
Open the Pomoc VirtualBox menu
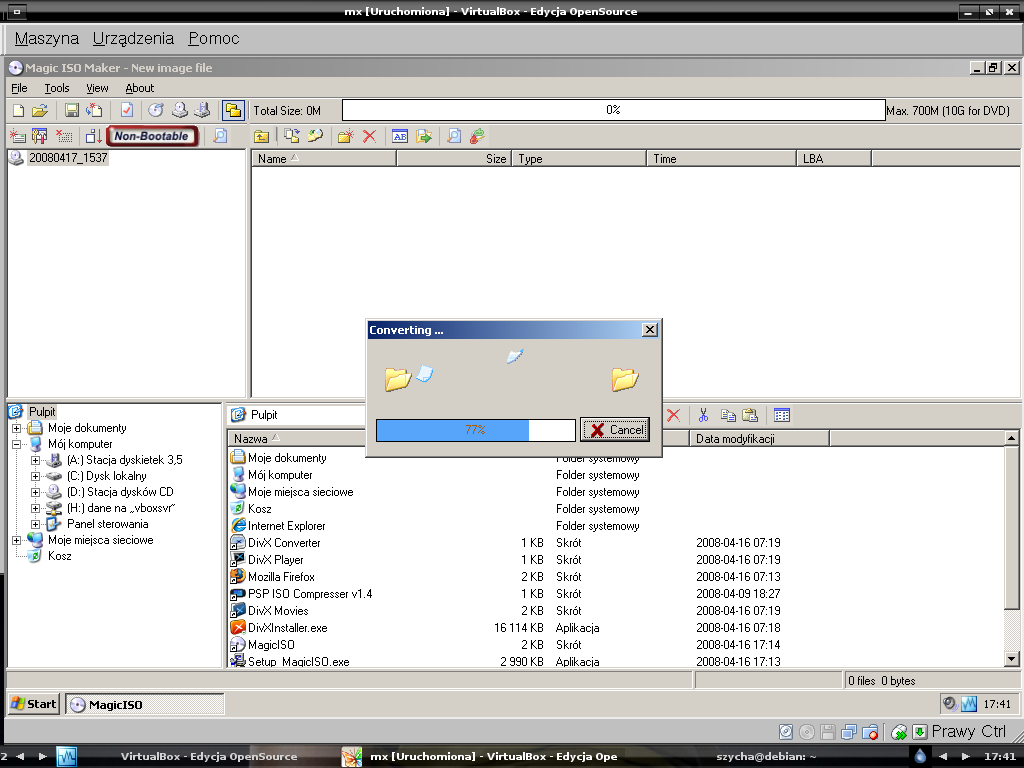(x=214, y=39)
